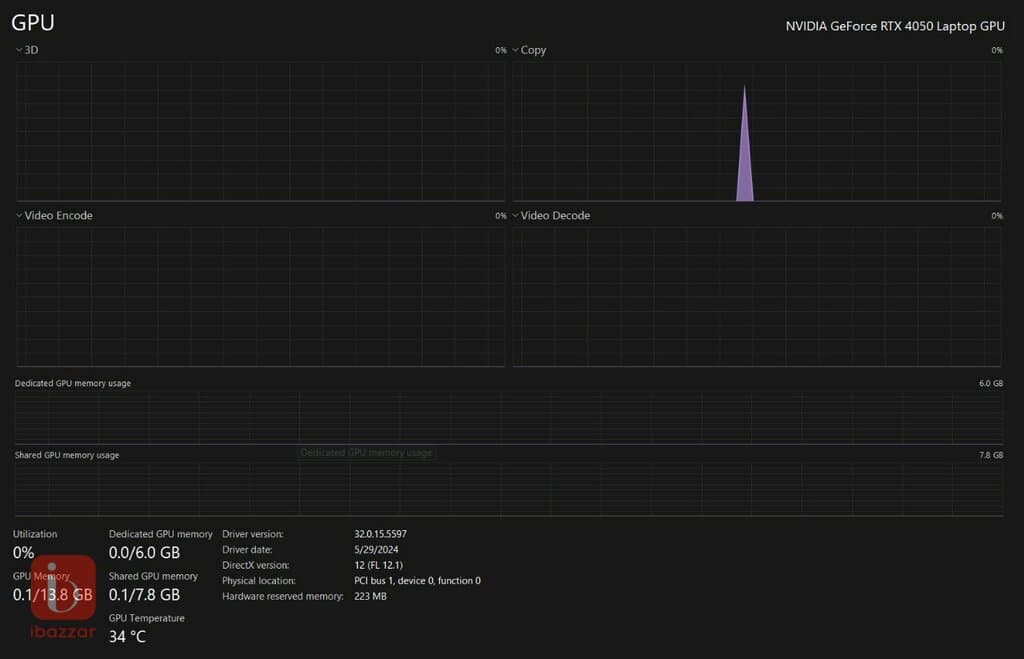Click hardware reserved memory 223 MB

click(x=370, y=596)
